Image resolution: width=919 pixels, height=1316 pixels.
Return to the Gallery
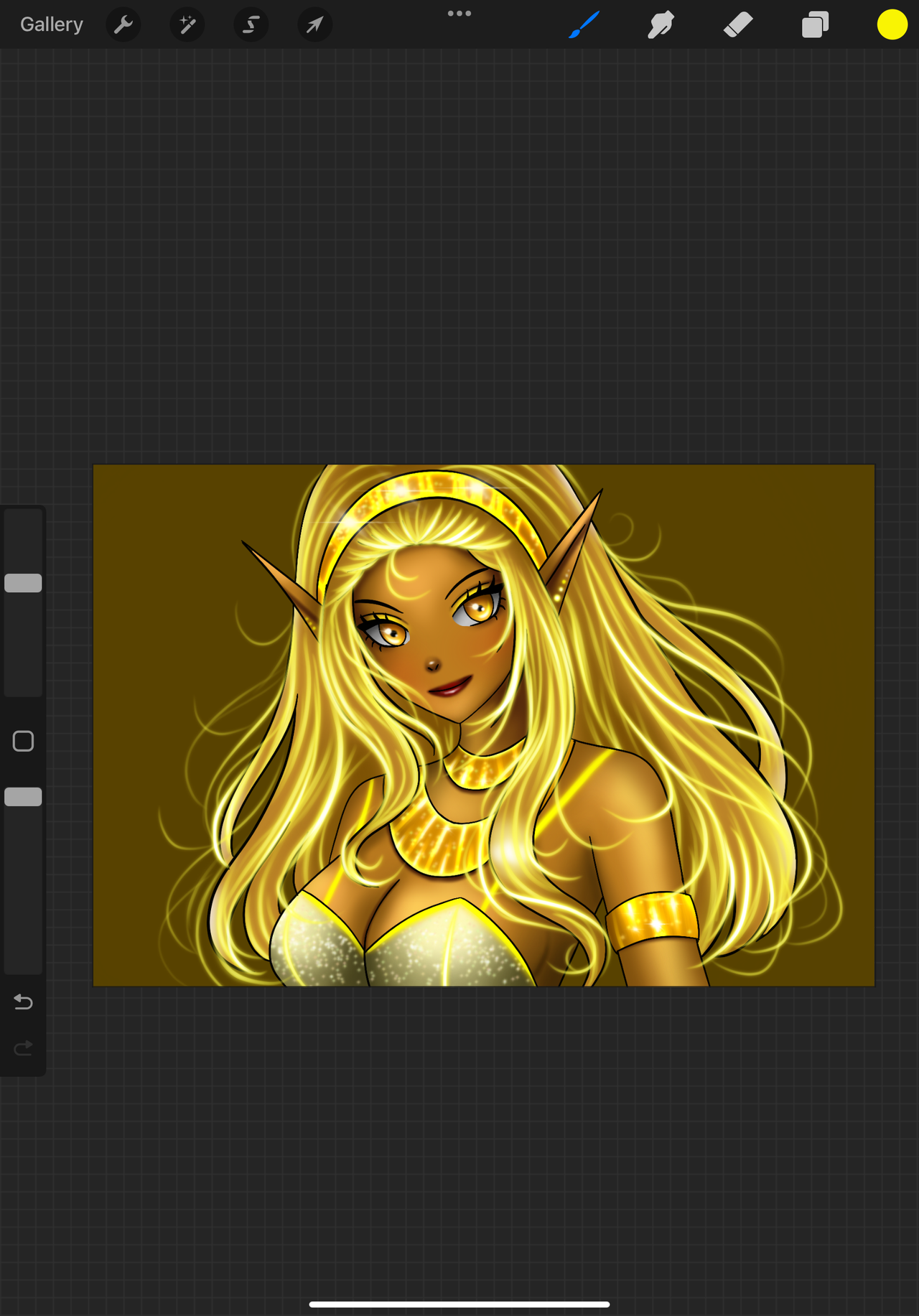[51, 24]
